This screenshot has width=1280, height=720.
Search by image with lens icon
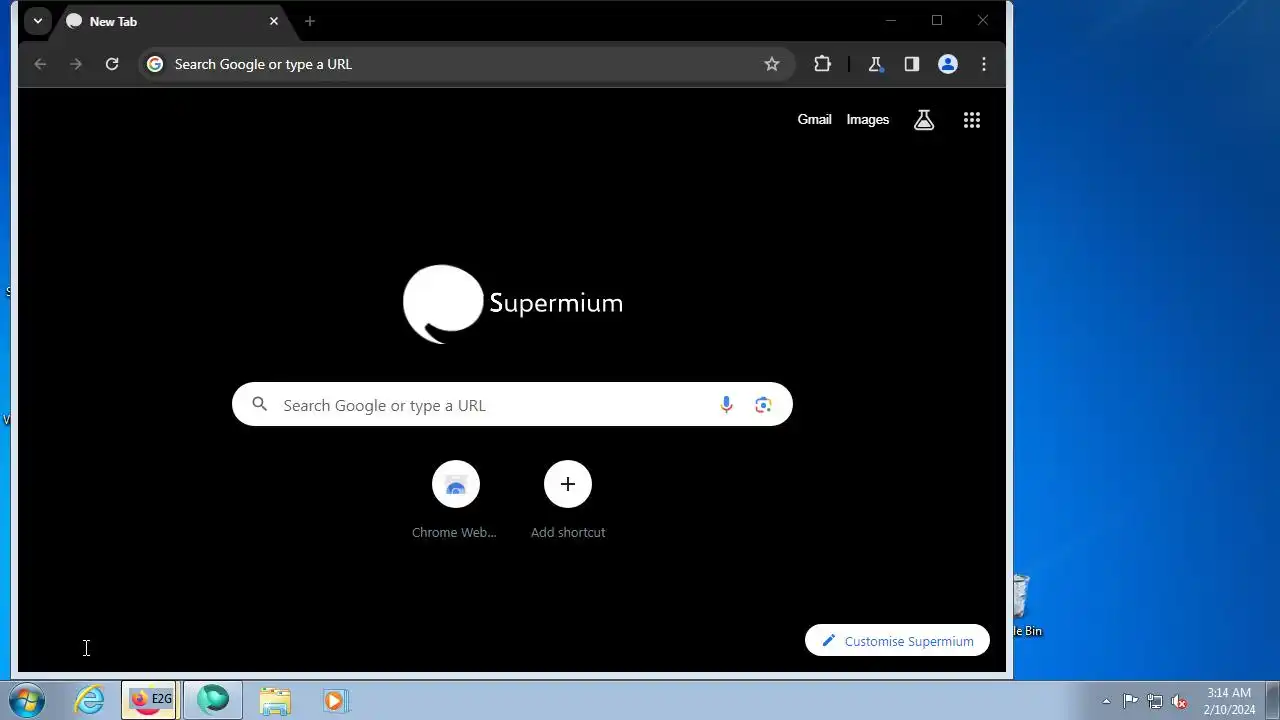click(x=764, y=404)
